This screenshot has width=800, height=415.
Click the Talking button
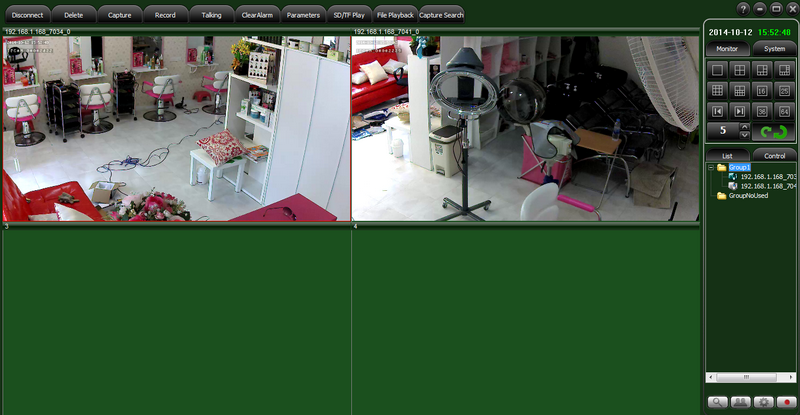[211, 15]
